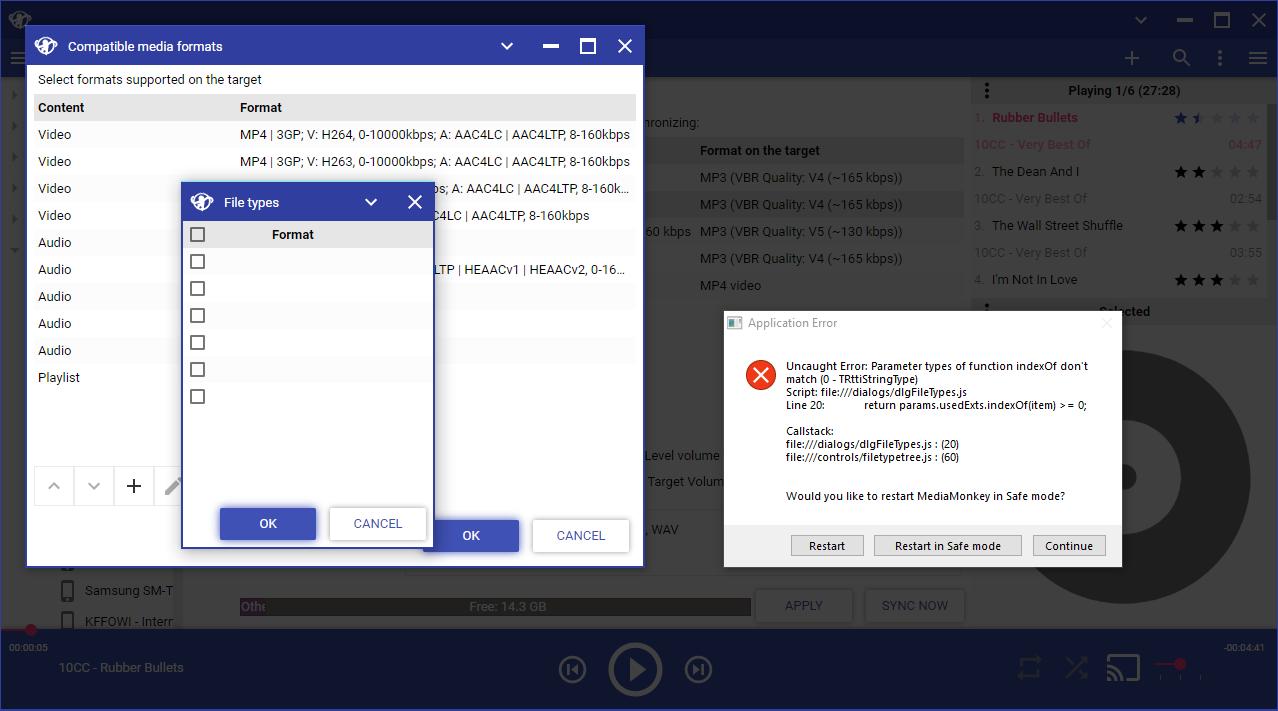Screen dimensions: 1278x711
Task: Toggle shuffle playback icon
Action: (1076, 667)
